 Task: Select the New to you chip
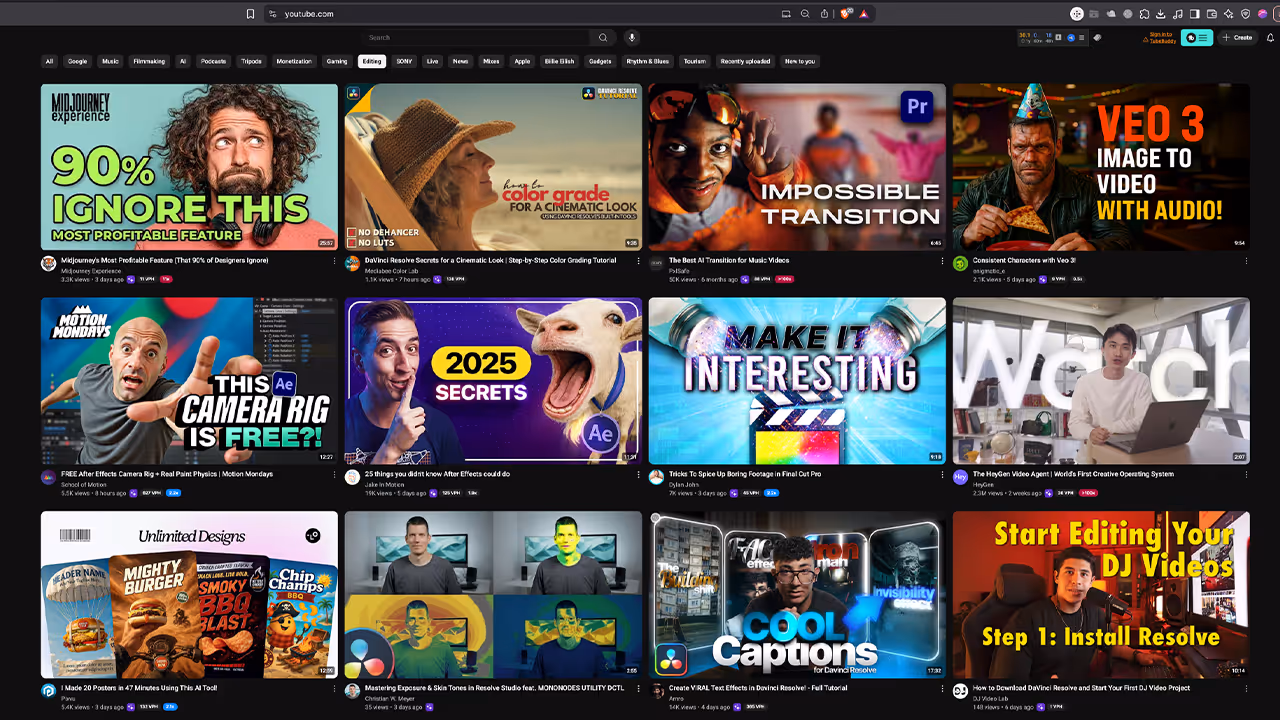point(800,61)
